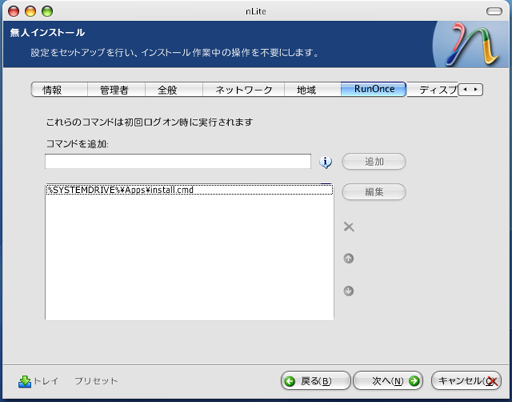Click the nLite logo in header
The image size is (512, 402).
coord(470,44)
